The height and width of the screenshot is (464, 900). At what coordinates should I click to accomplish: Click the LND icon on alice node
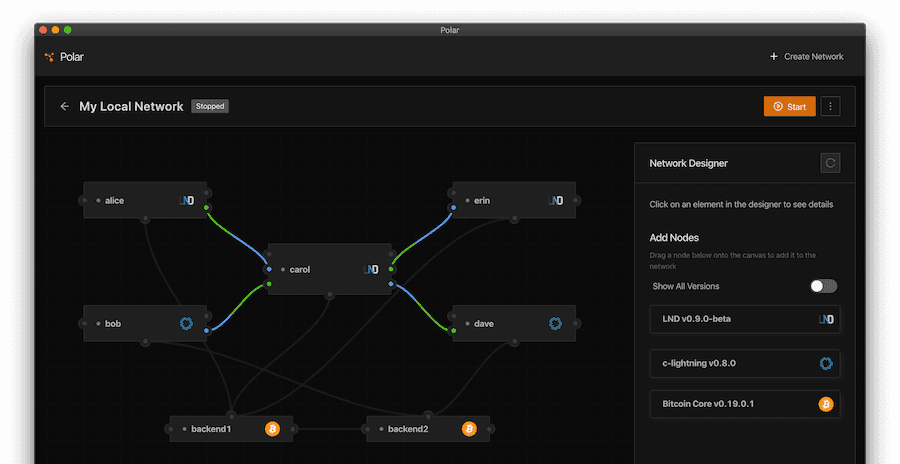(x=187, y=200)
